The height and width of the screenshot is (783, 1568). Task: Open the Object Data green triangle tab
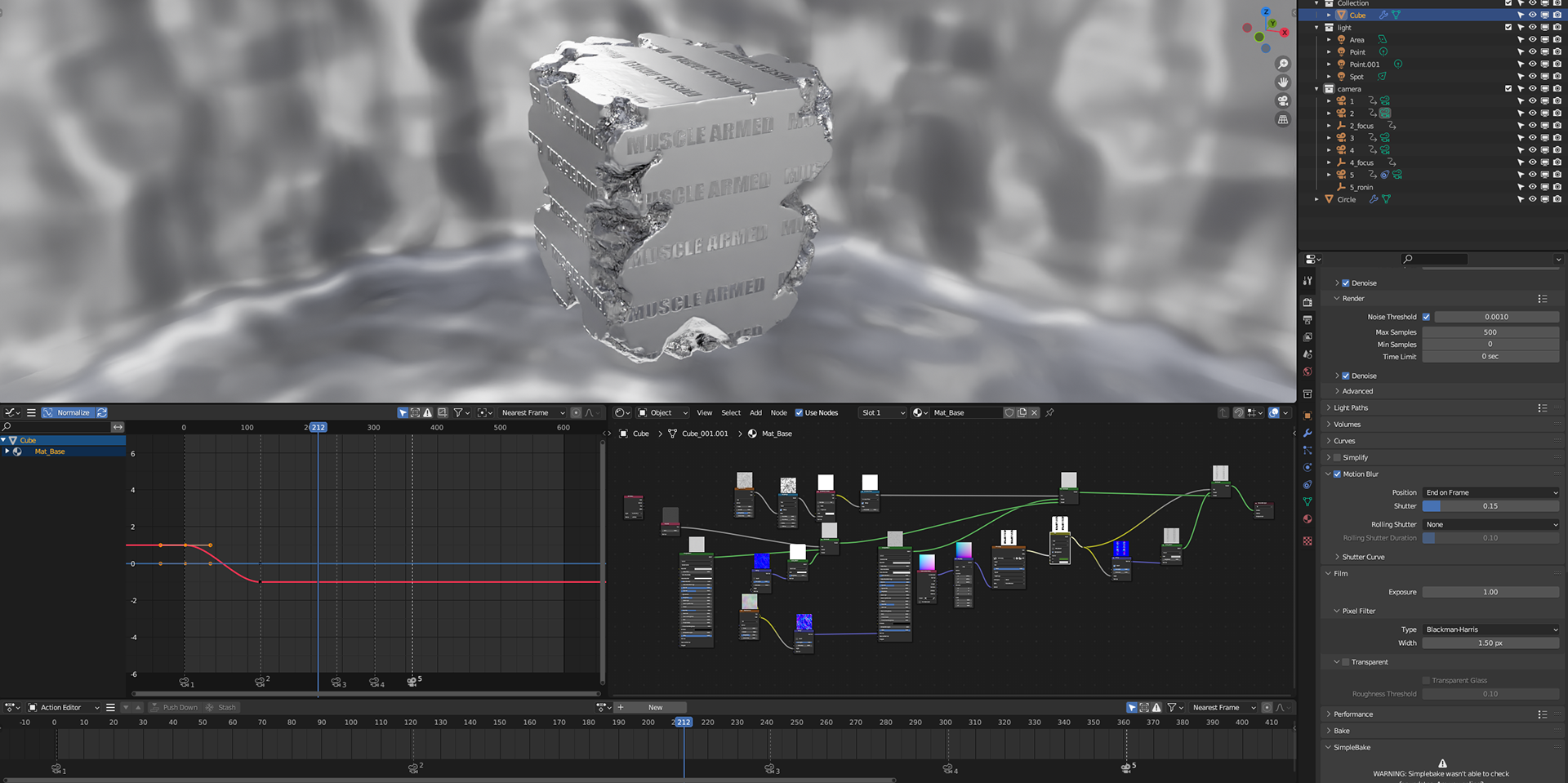(1307, 501)
